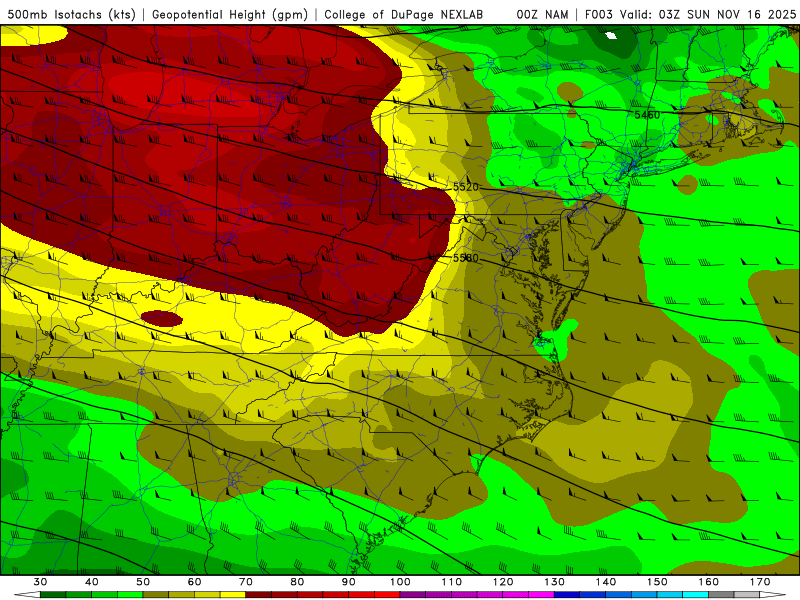This screenshot has width=800, height=600.
Task: Pick the cyan swatch just before 160
Action: point(695,595)
